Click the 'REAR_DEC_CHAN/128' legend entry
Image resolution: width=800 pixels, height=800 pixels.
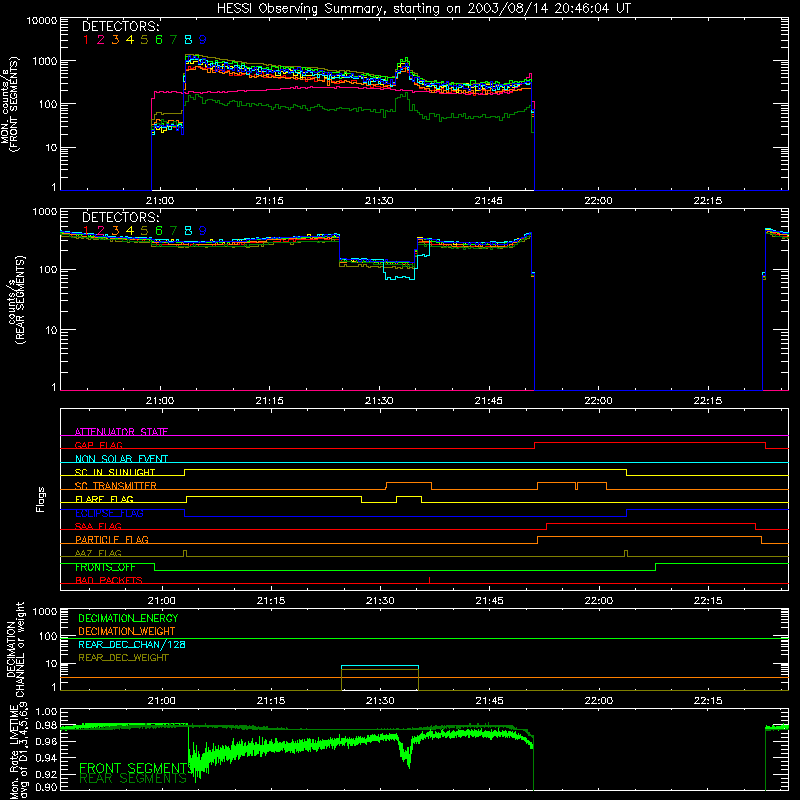(132, 644)
